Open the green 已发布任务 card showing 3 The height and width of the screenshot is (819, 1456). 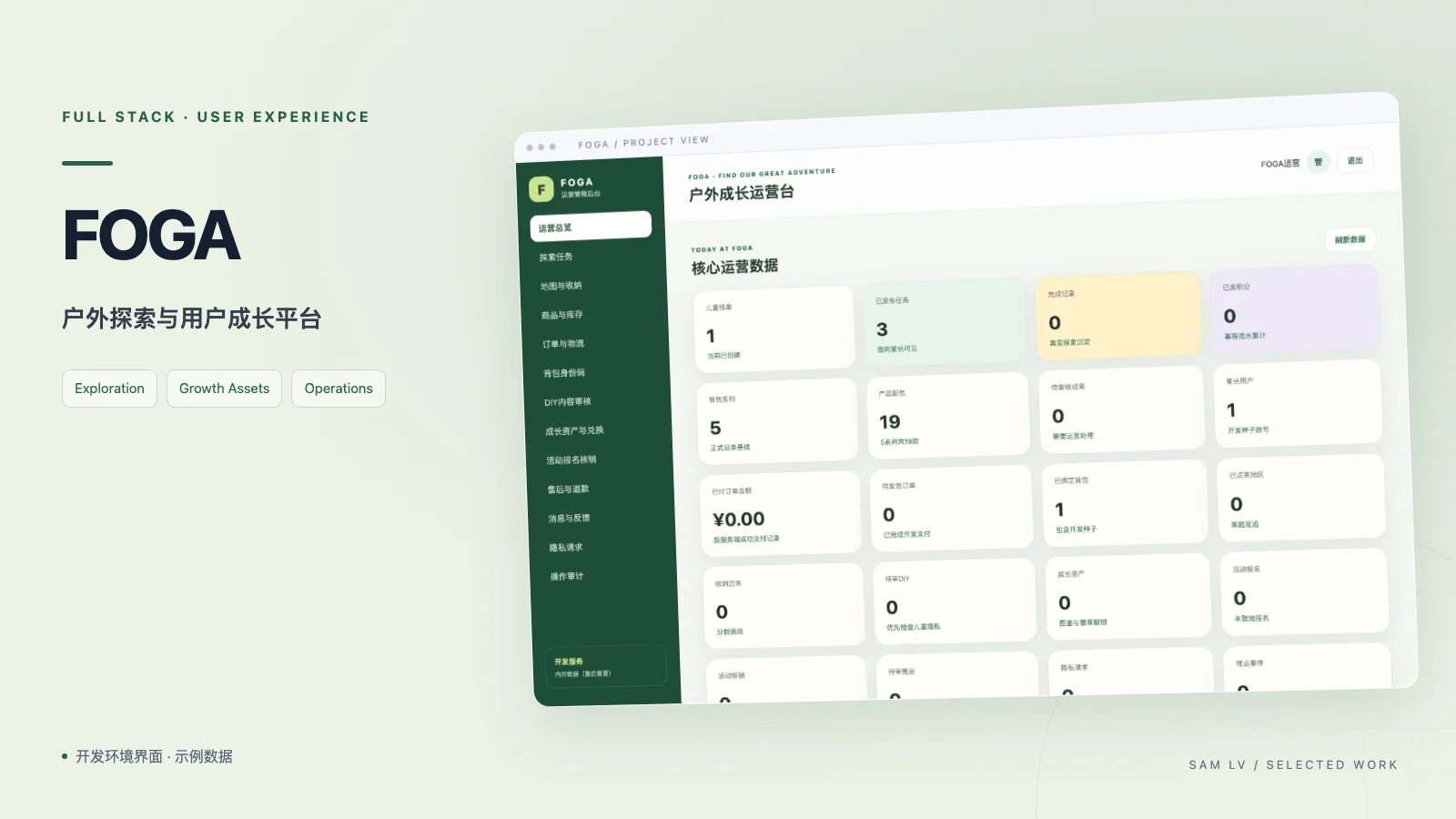point(945,323)
